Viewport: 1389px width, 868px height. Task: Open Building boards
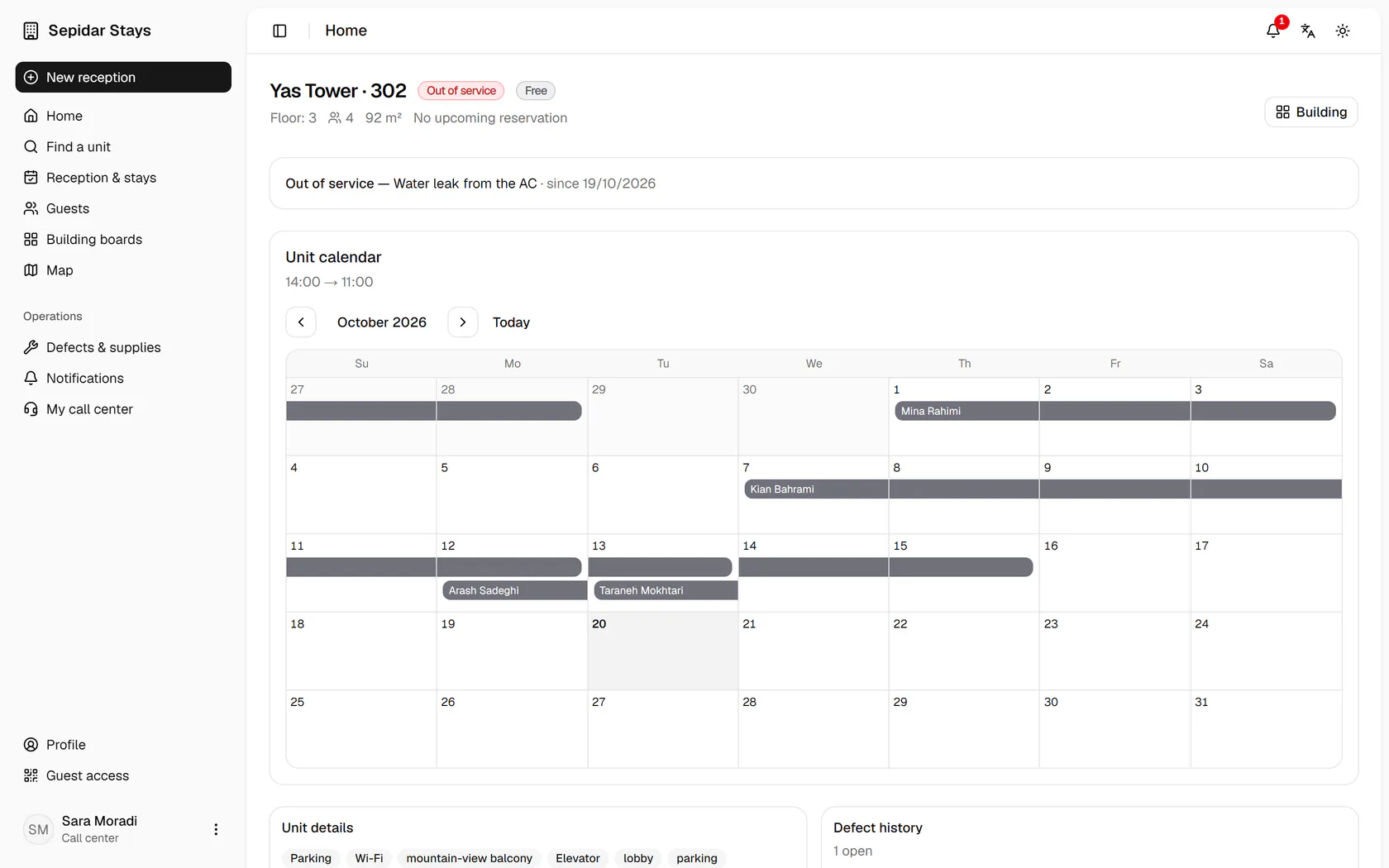(x=123, y=239)
